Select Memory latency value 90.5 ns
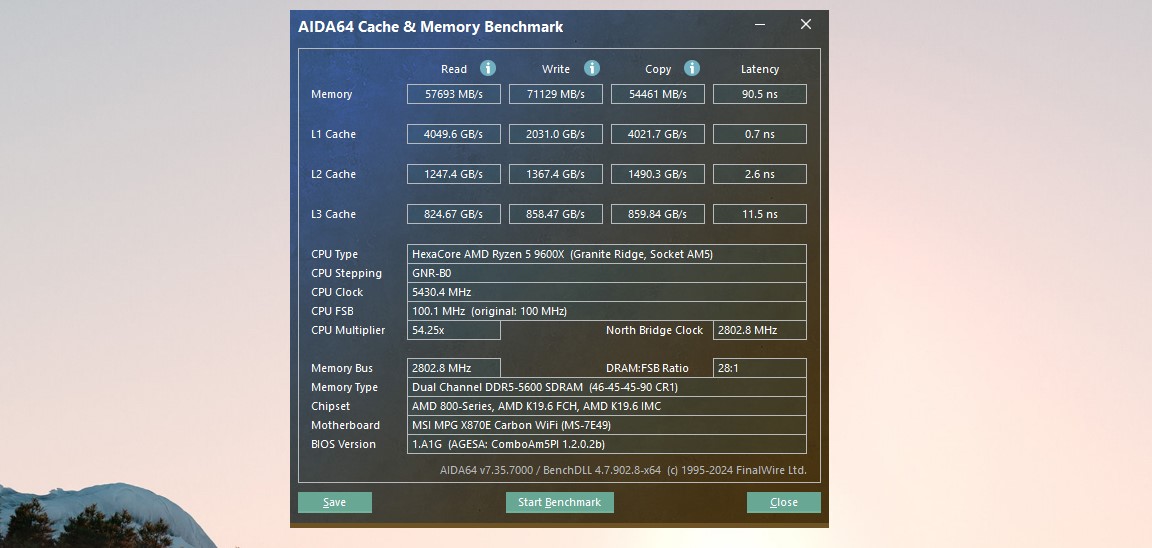Viewport: 1152px width, 548px height. coord(760,94)
